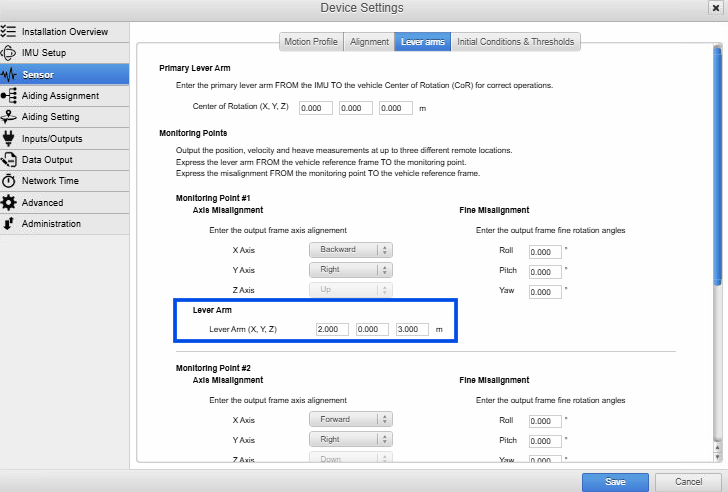
Task: Click the Inputs/Outputs plug icon
Action: tap(9, 138)
